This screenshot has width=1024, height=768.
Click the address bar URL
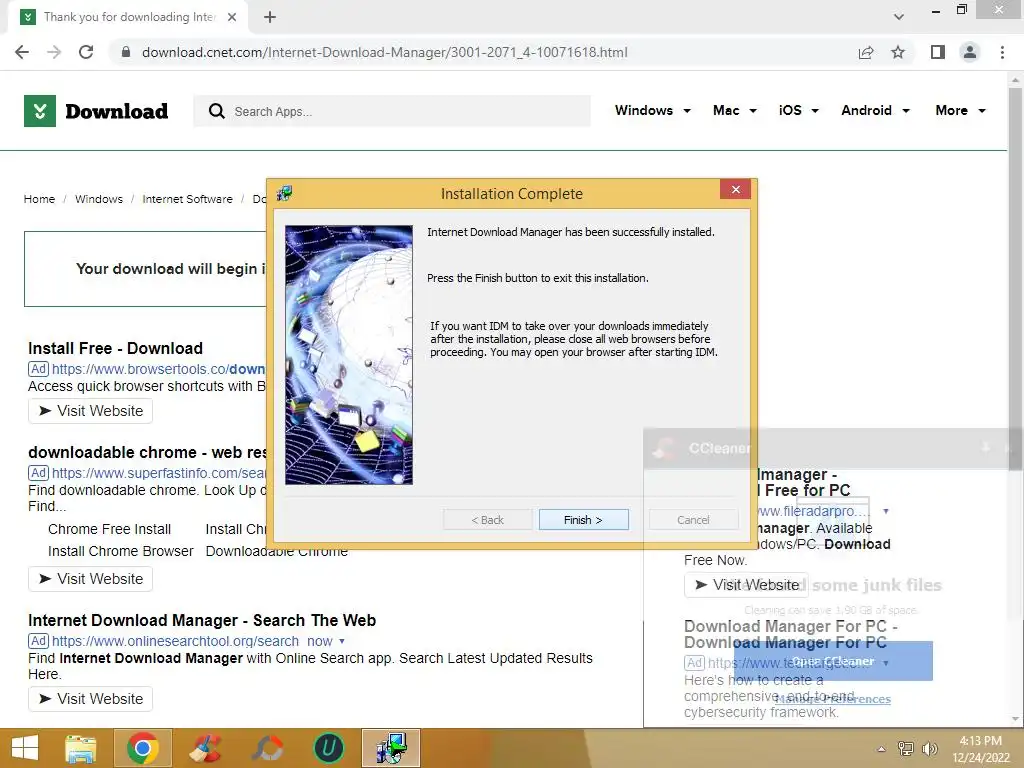point(385,52)
